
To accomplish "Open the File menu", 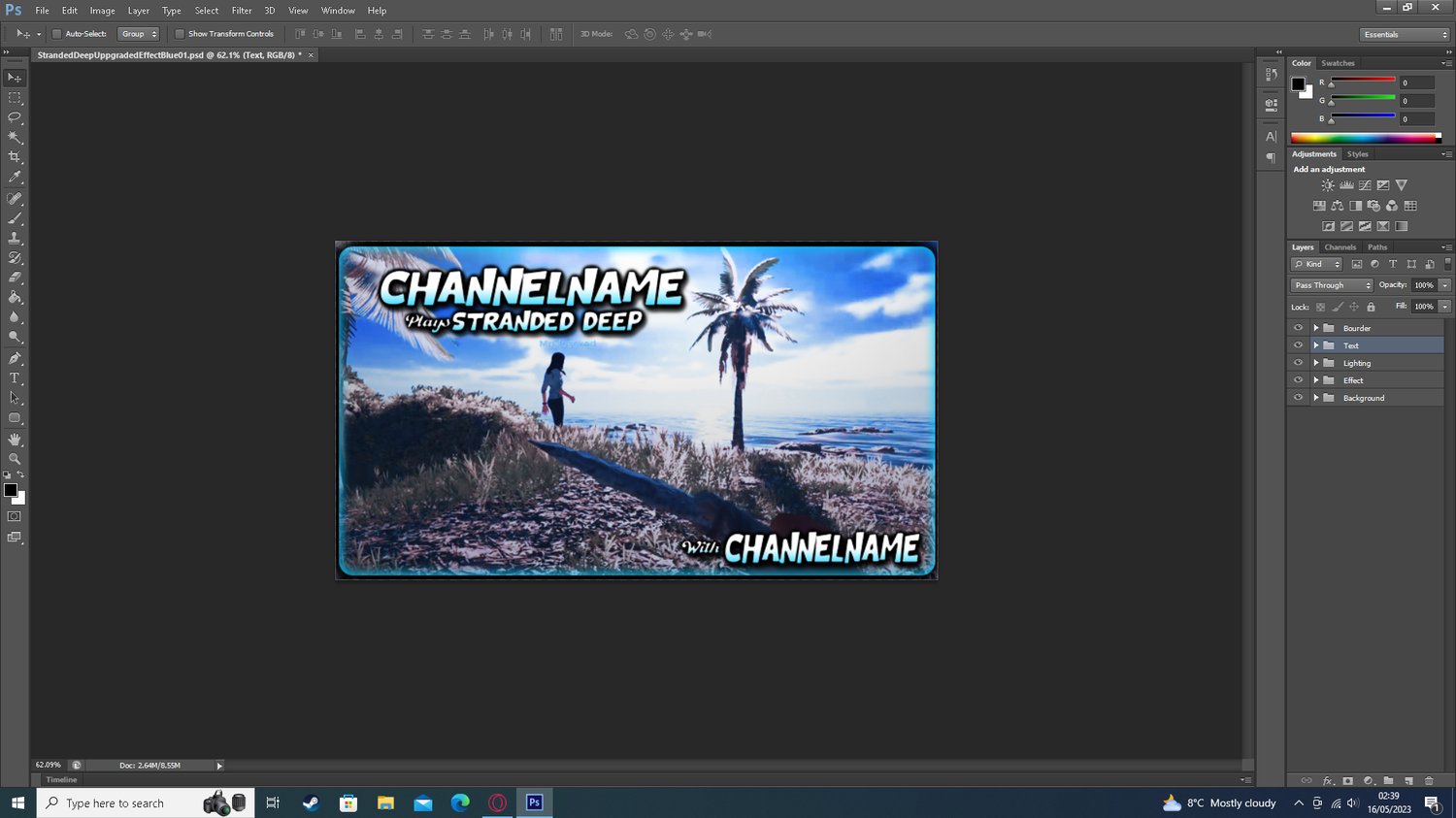I will pos(43,11).
